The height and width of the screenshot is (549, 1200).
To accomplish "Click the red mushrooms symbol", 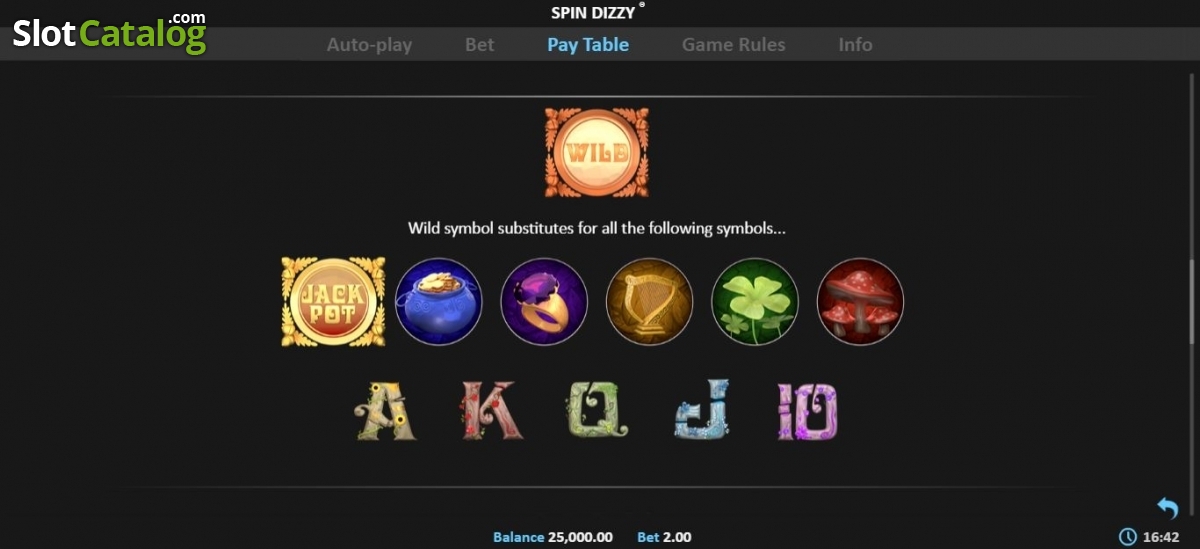I will [x=860, y=302].
